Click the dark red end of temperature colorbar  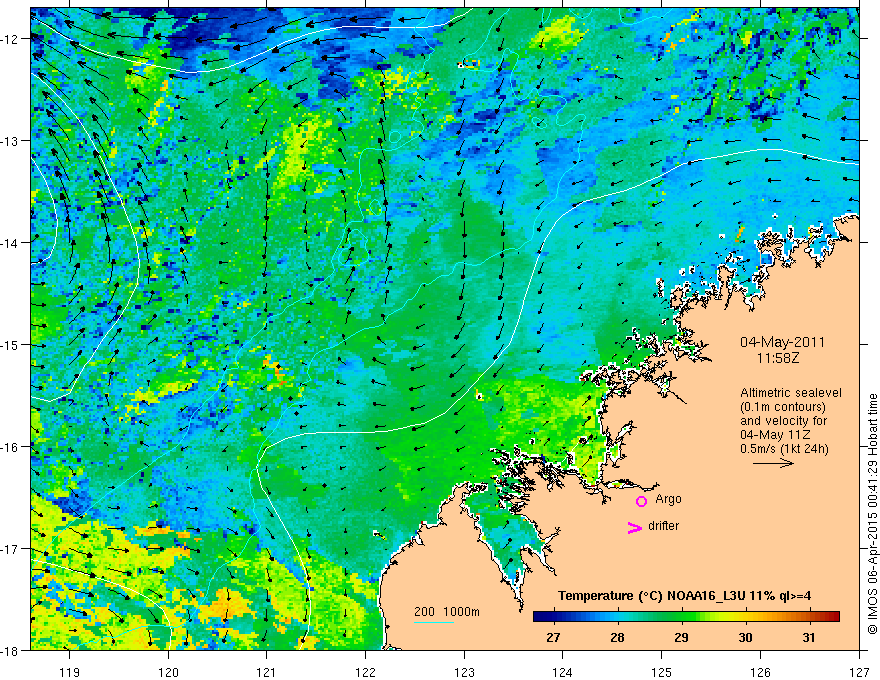click(834, 617)
